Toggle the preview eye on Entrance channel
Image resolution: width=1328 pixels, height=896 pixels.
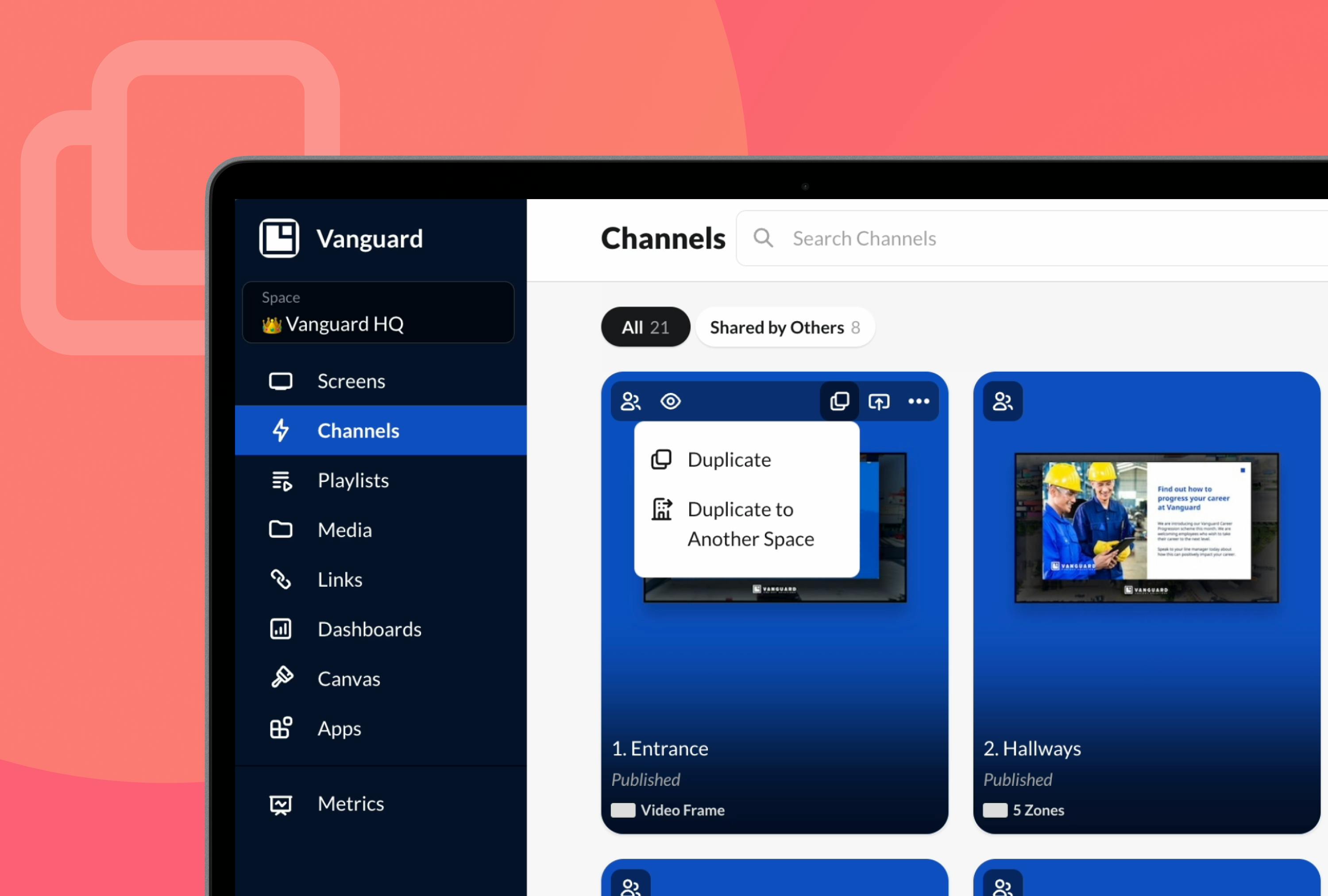670,401
